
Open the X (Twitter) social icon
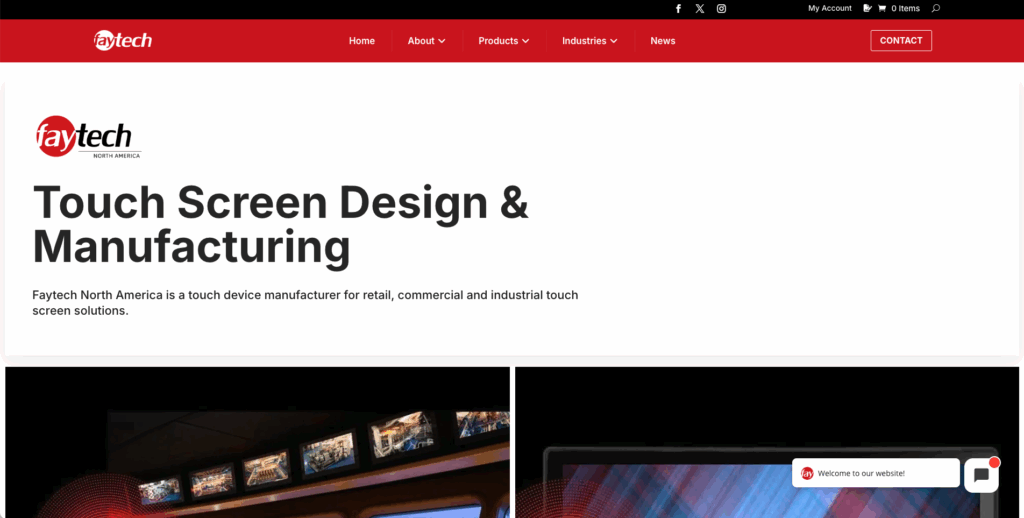point(699,8)
